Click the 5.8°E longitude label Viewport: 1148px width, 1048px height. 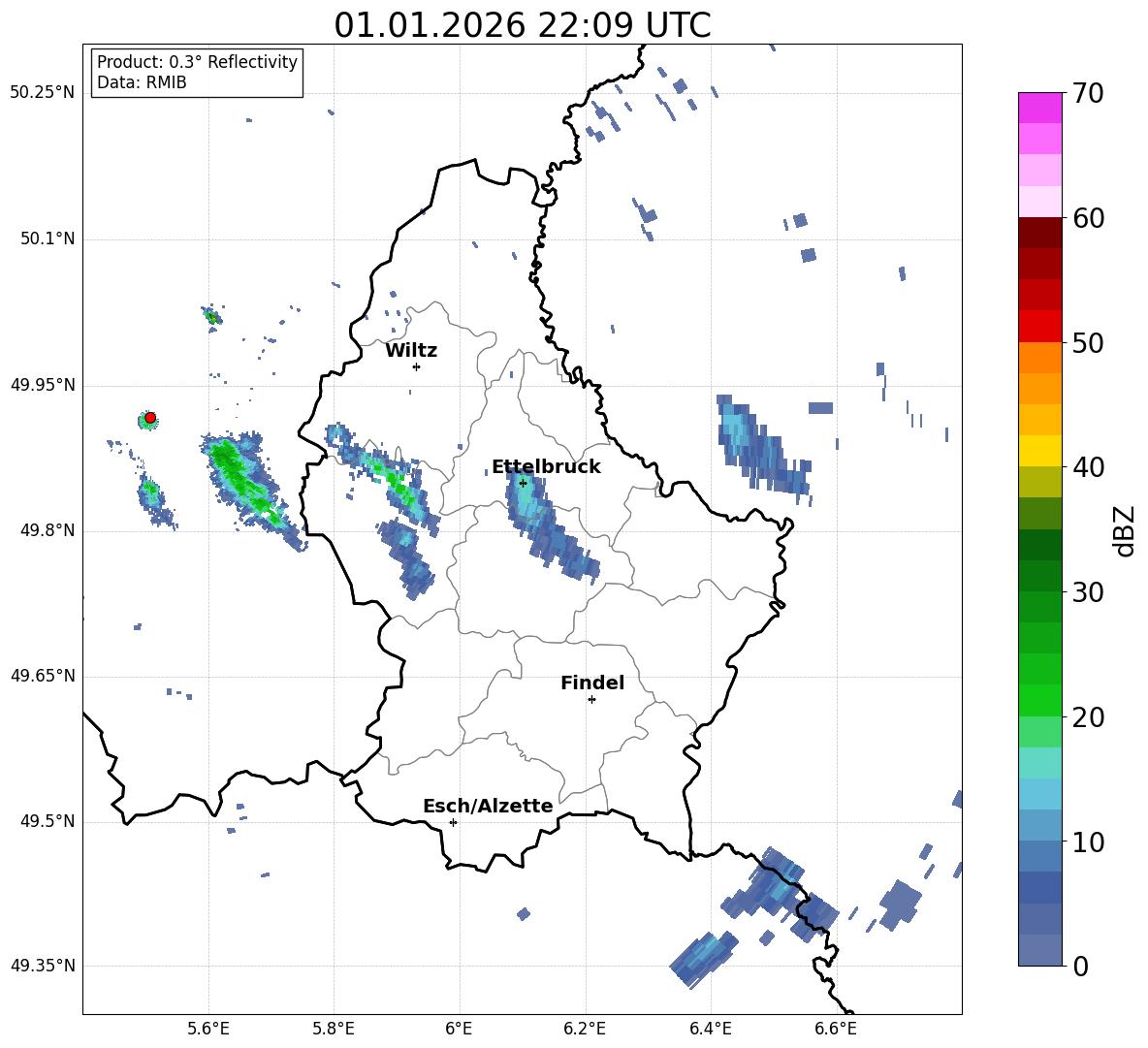point(334,1029)
